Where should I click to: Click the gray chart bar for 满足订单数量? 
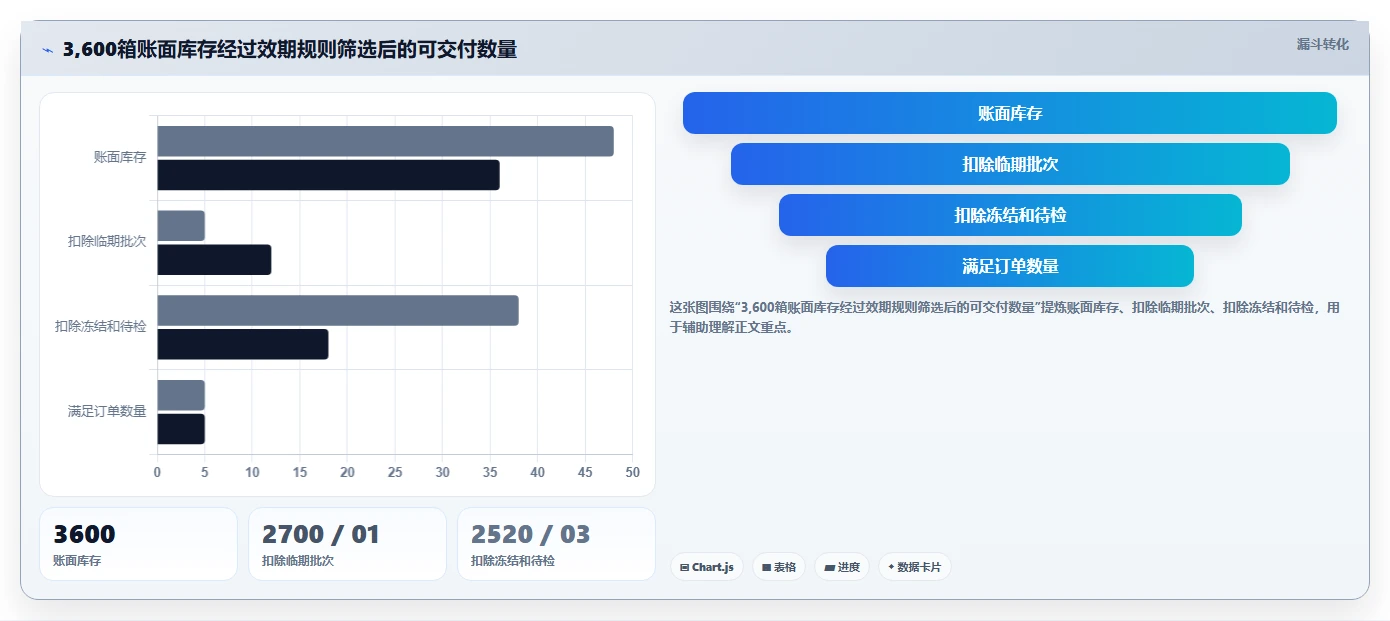tap(181, 395)
